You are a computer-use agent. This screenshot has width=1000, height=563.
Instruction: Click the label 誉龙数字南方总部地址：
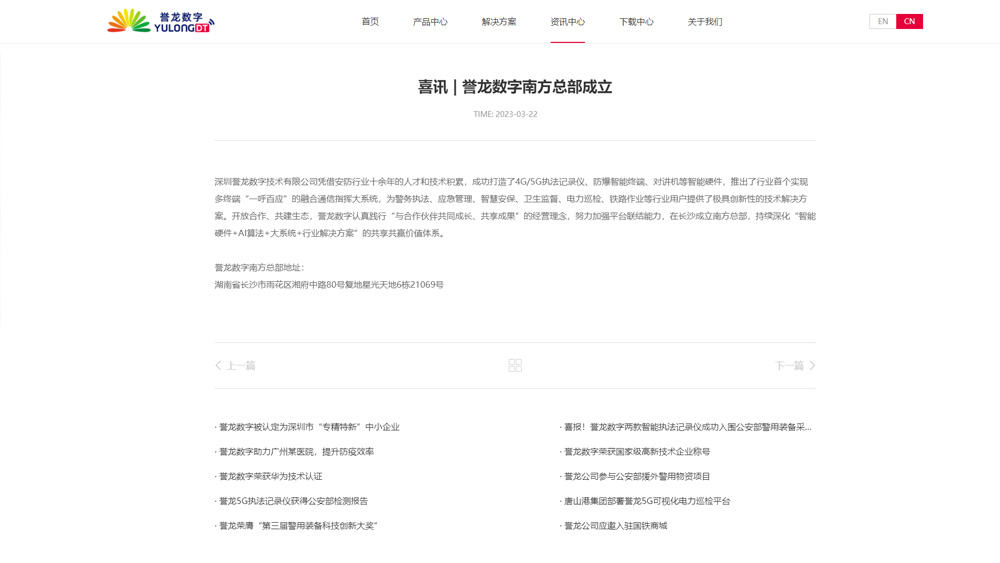[260, 267]
